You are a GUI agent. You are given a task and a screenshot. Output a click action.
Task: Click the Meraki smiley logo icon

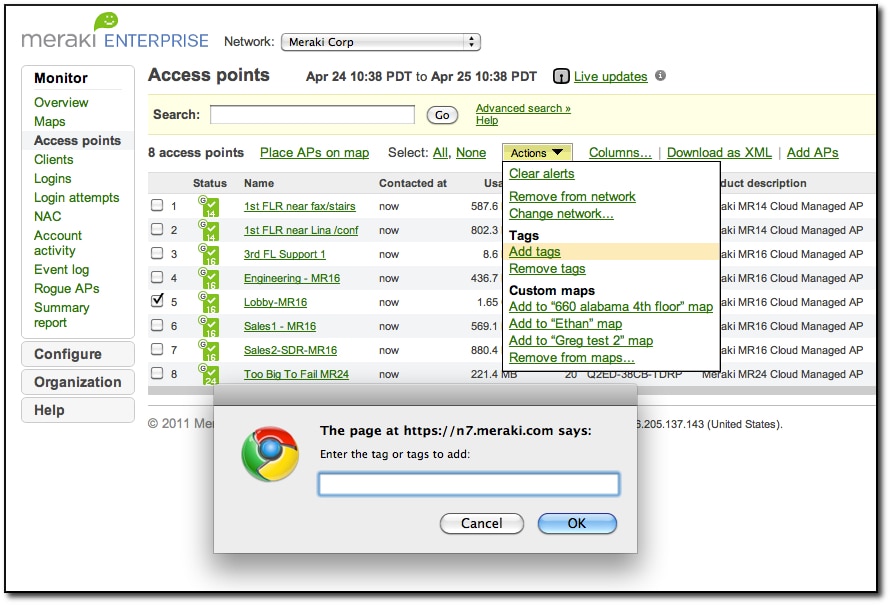[106, 21]
